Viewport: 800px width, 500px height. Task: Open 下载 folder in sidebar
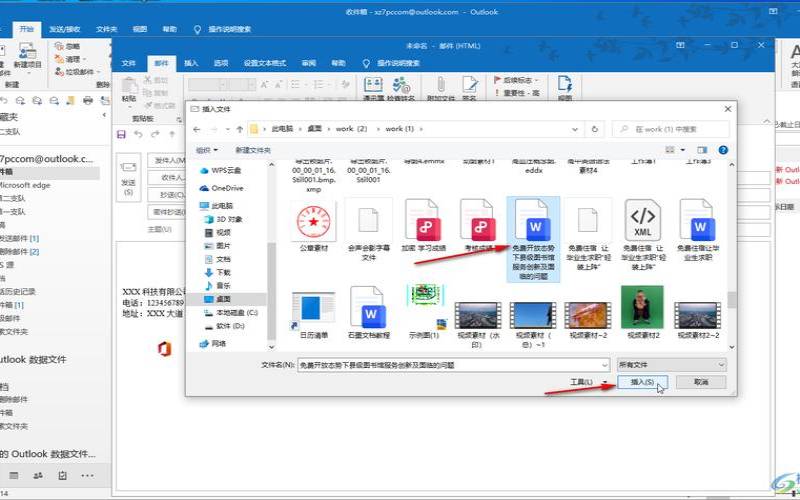(x=218, y=272)
